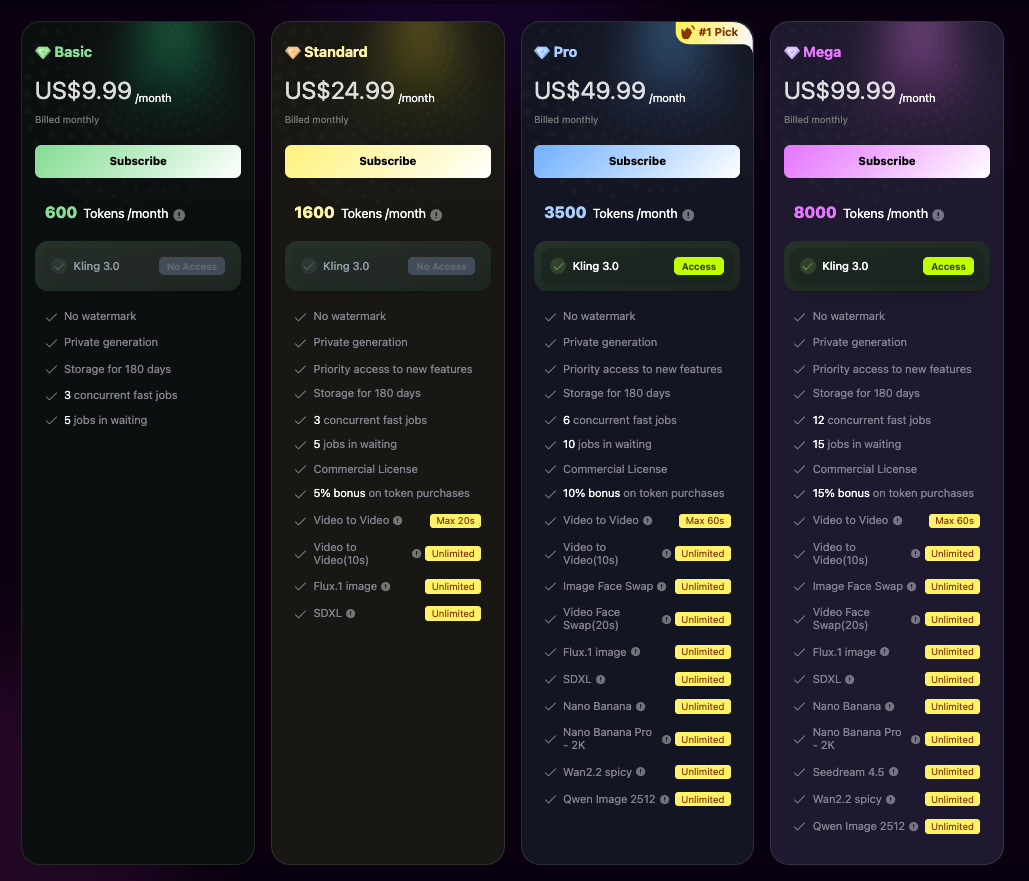Click the Kling 3.0 checkmark in Pro plan

558,266
